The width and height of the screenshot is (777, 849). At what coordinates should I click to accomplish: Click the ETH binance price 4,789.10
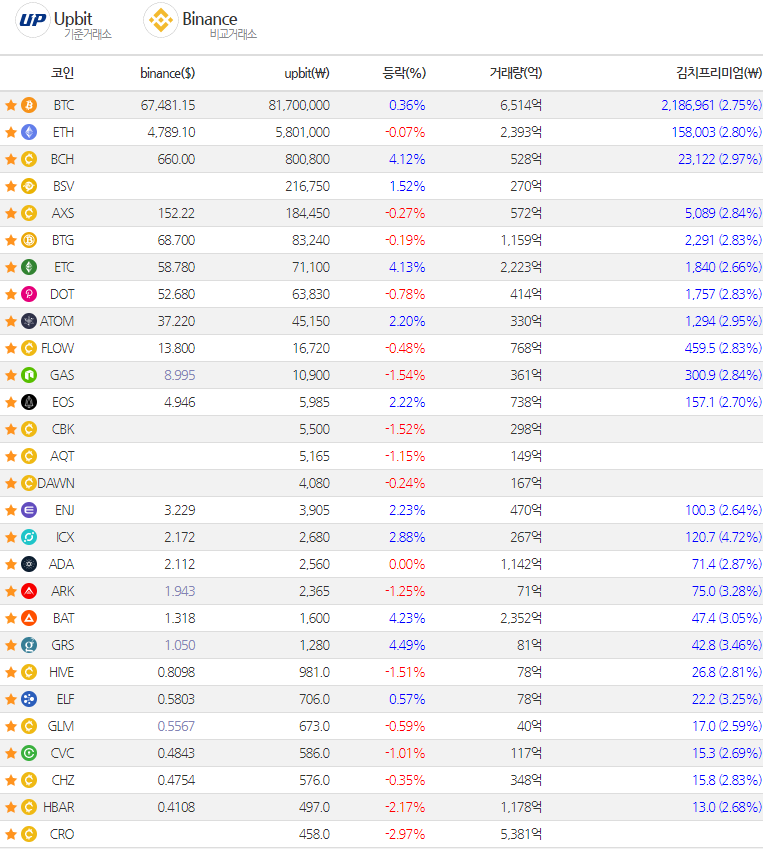[x=171, y=132]
